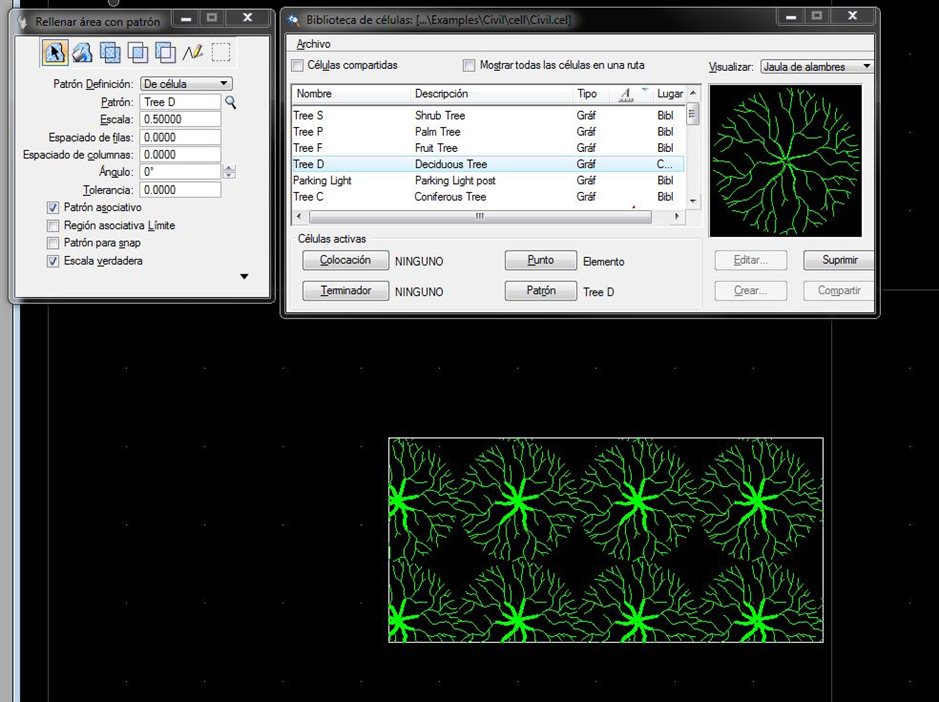
Task: Toggle Patrón asociativo checkbox
Action: coord(53,208)
